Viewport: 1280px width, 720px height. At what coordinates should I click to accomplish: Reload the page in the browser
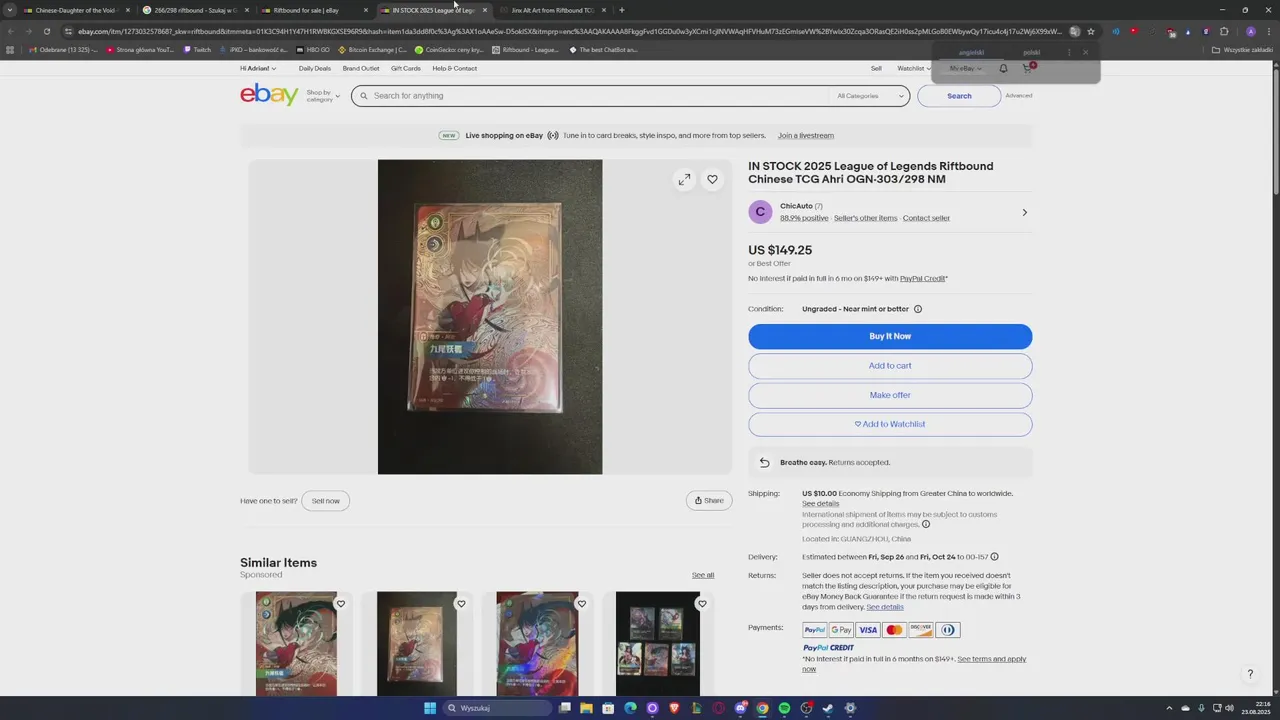tap(46, 31)
